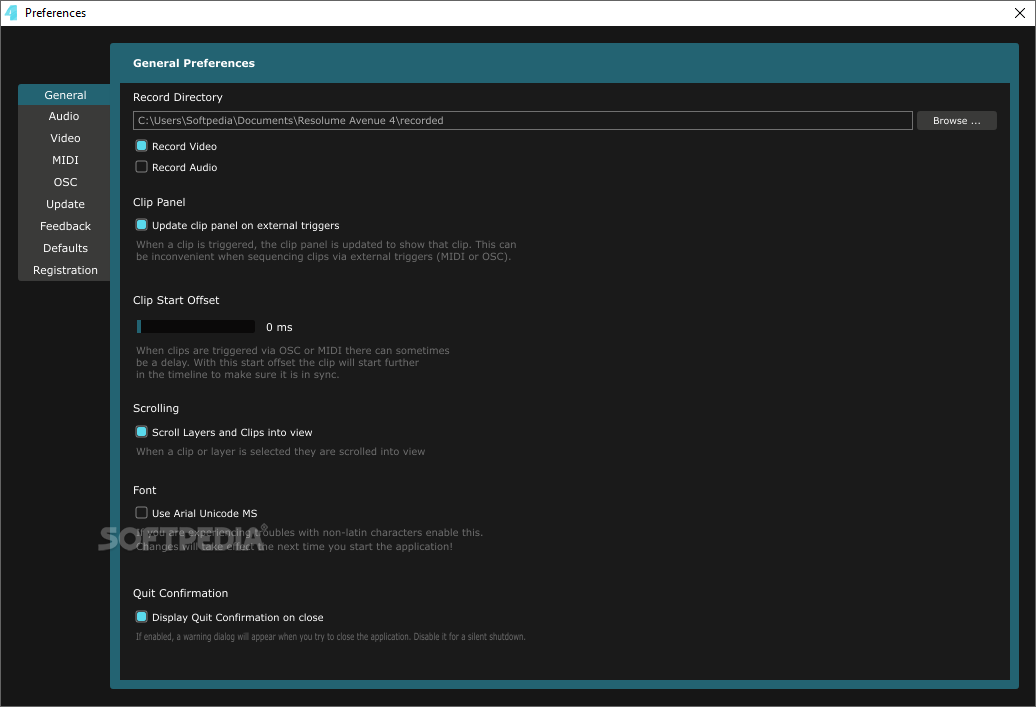Click the Clip Start Offset section label
This screenshot has width=1036, height=707.
(x=176, y=300)
